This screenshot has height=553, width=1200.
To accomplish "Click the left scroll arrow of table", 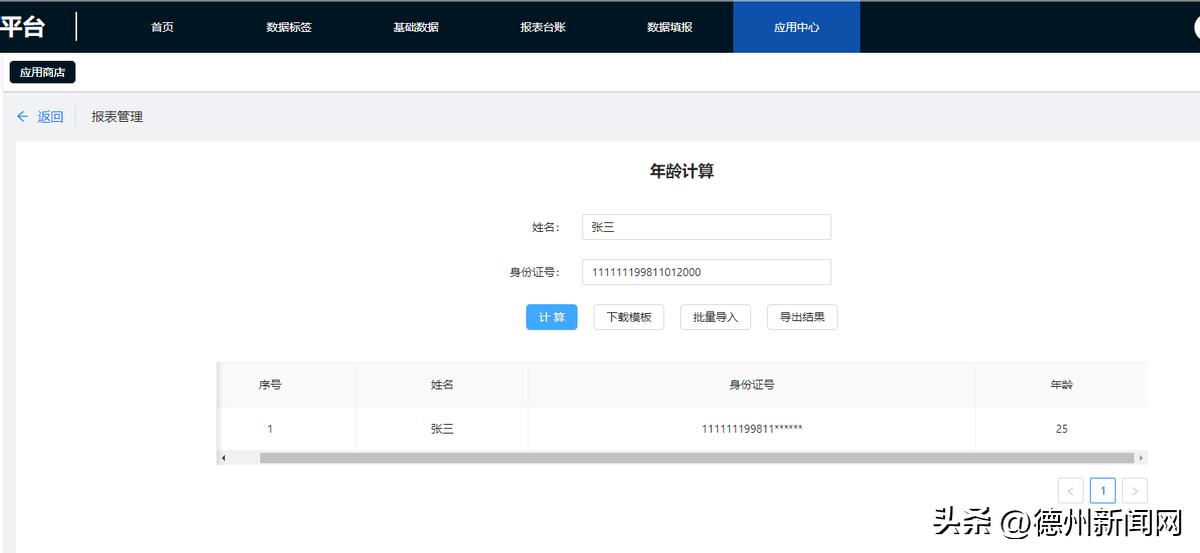I will [223, 458].
